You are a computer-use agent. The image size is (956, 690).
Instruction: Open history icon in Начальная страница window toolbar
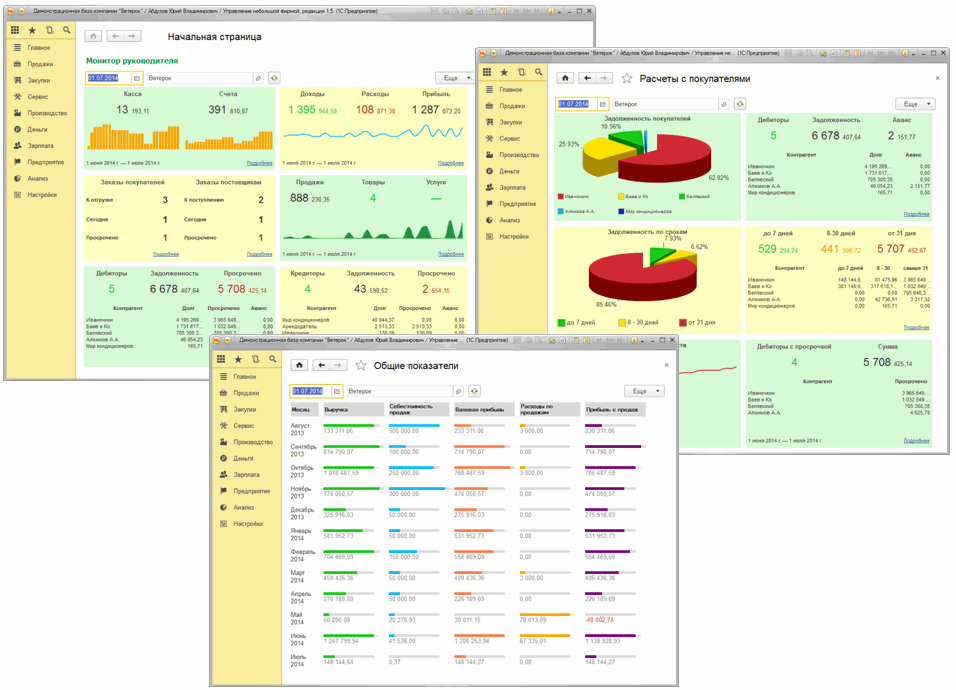pos(49,30)
